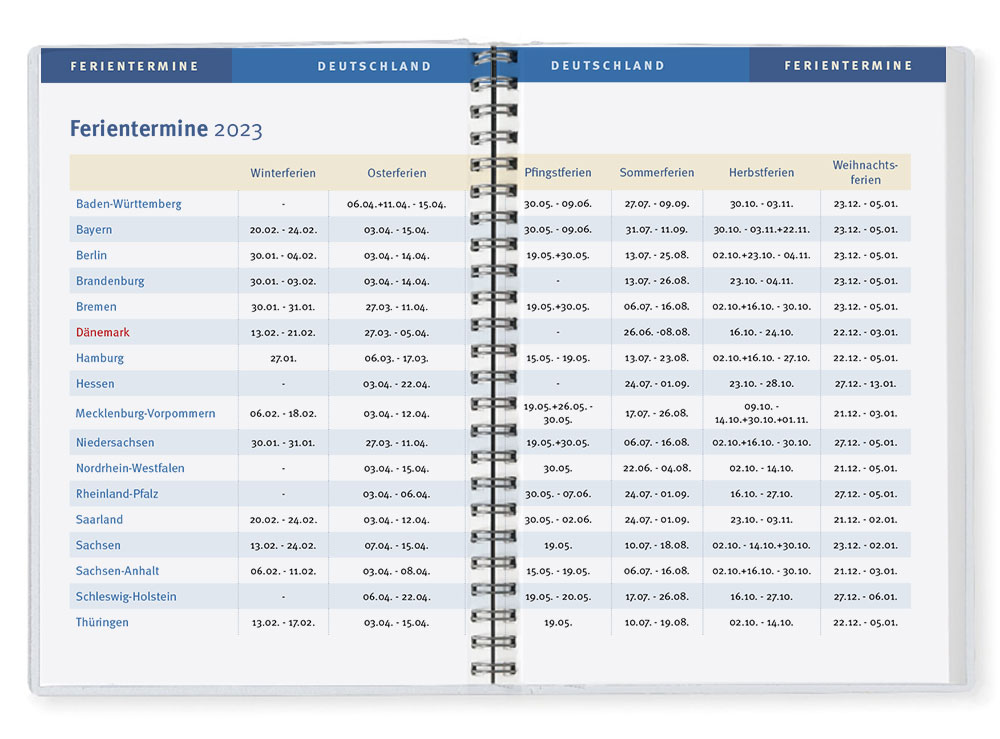The image size is (1000, 739).
Task: Click Saarland Pfingstferien '30.05. - 02.06.'
Action: point(557,520)
